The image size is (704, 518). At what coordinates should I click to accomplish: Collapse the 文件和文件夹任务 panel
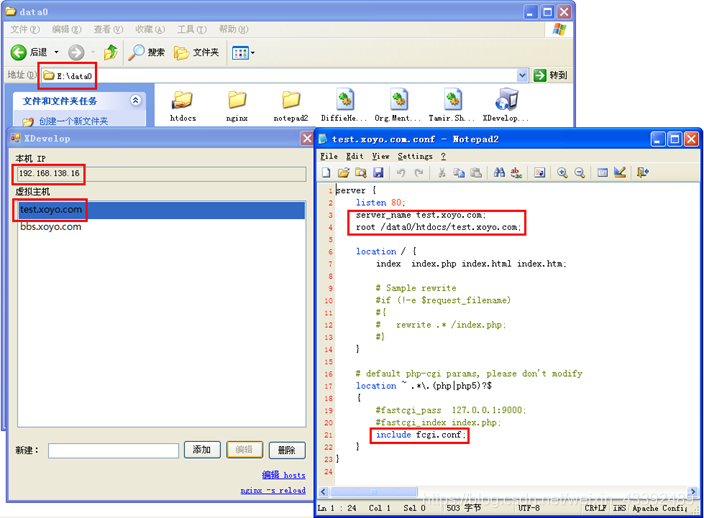pos(135,101)
